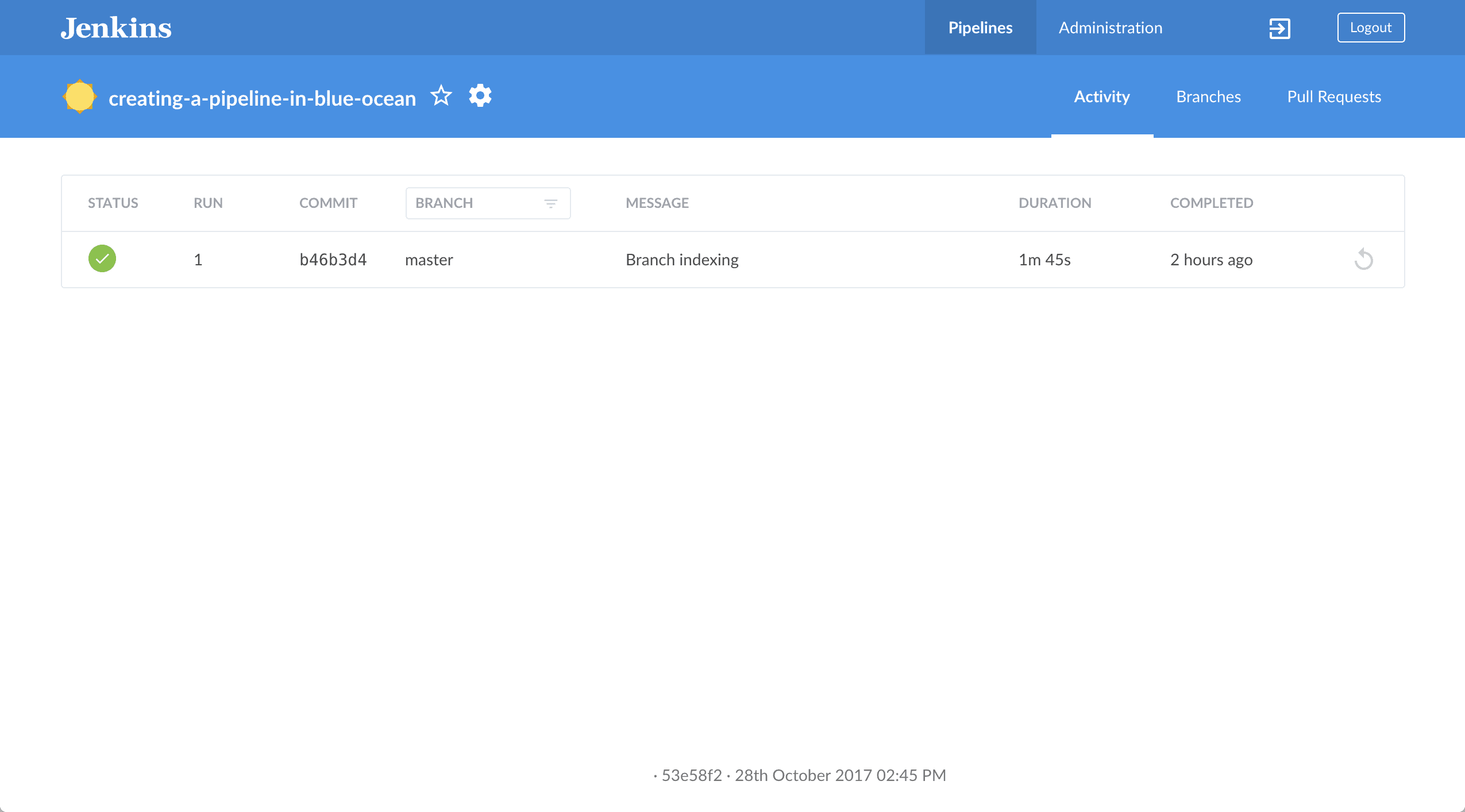Click the Jenkins logo
Screen dimensions: 1465x812
pyautogui.click(x=116, y=27)
